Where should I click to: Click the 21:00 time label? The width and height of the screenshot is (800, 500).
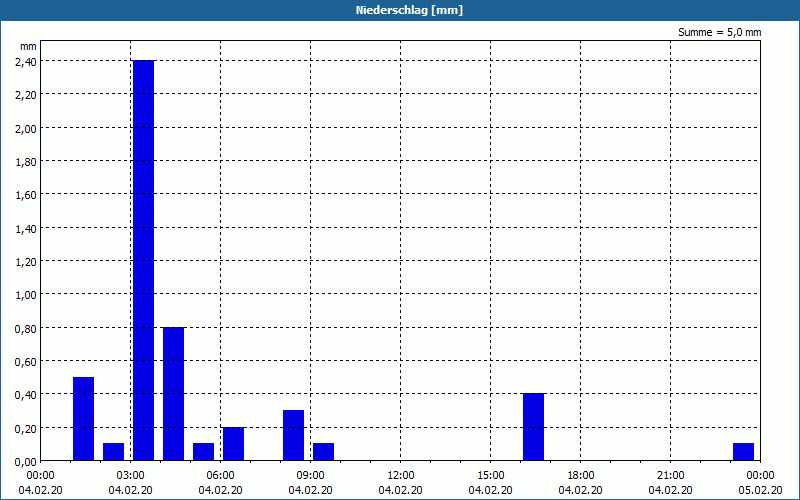coord(670,476)
